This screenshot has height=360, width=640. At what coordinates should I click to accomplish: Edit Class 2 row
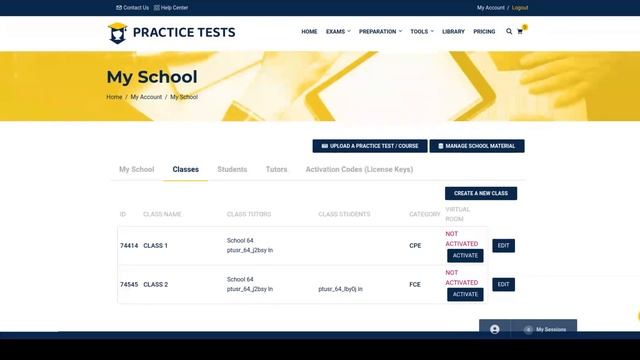[x=503, y=284]
